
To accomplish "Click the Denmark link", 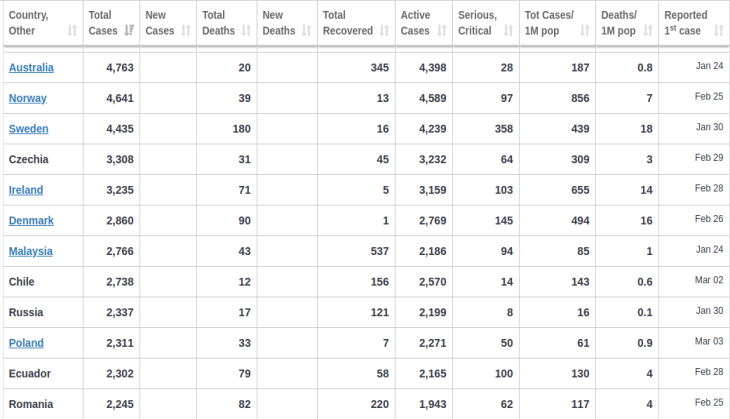I will click(31, 221).
